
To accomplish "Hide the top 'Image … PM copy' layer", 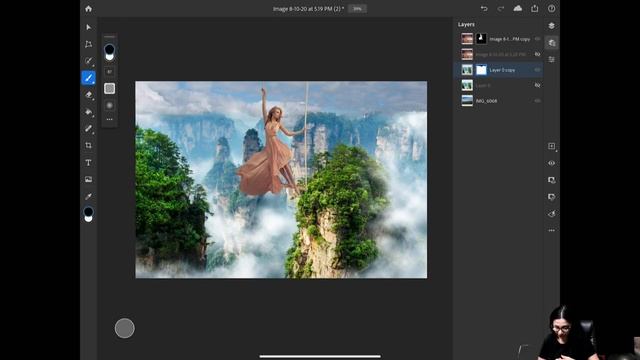I will 538,39.
